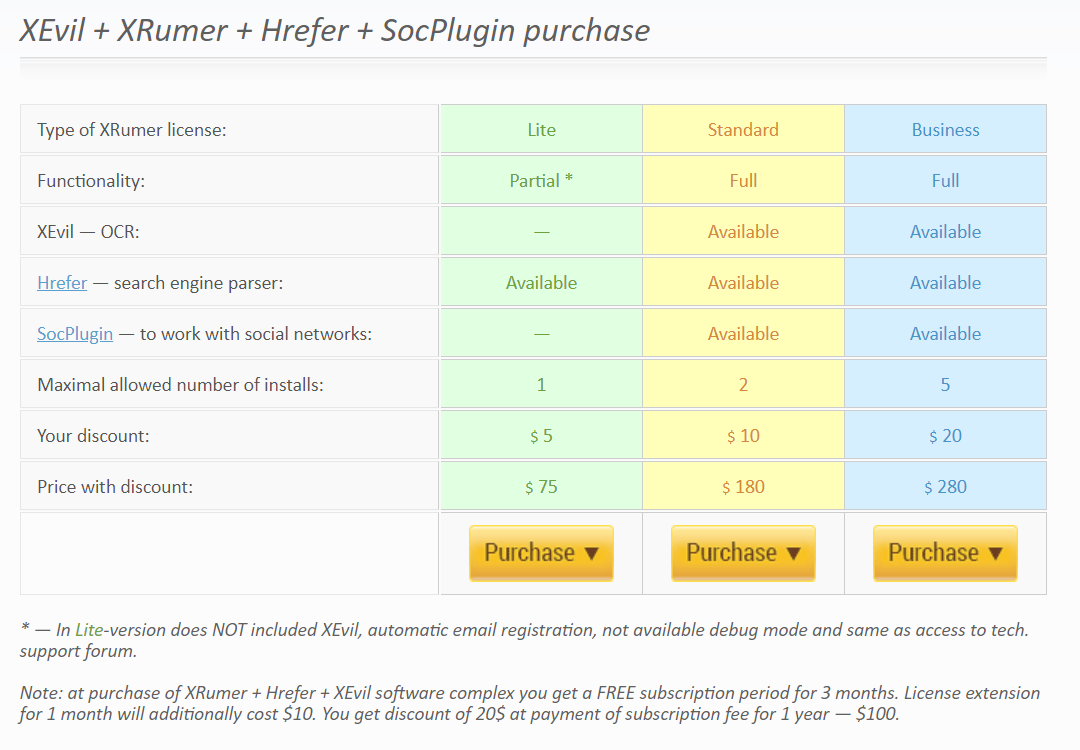The height and width of the screenshot is (750, 1080).
Task: Click the $ 280 Business price cell
Action: click(945, 486)
